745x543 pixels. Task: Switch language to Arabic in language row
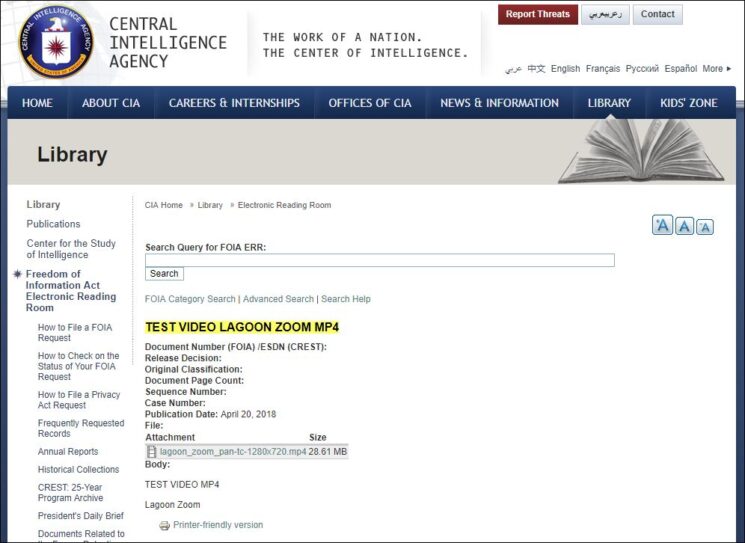[513, 69]
